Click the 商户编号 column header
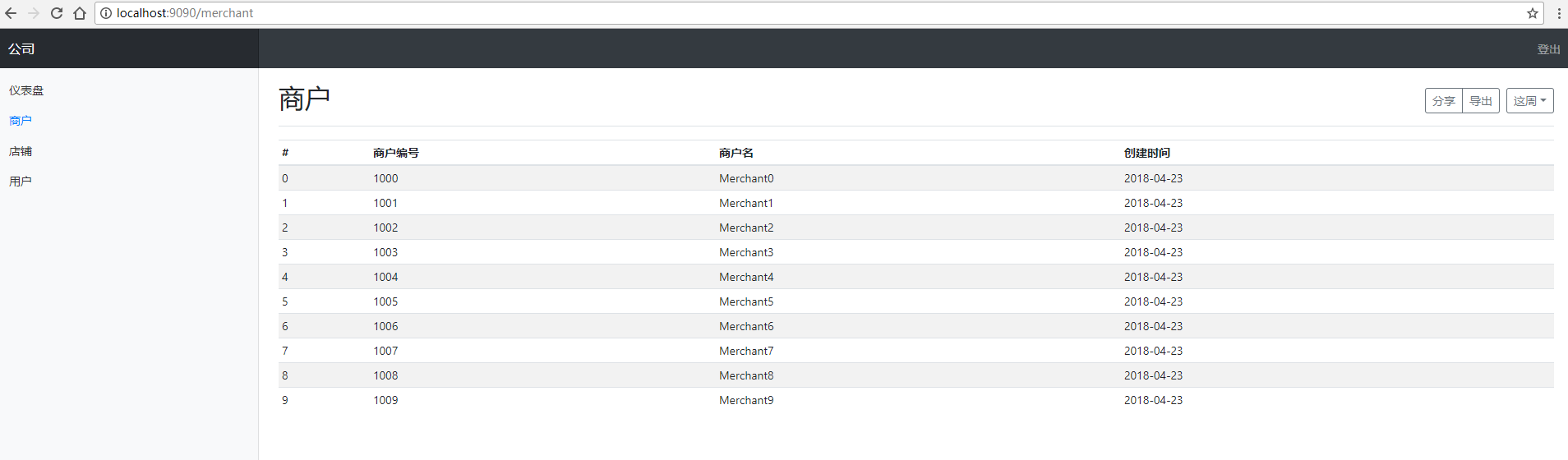Viewport: 1568px width, 460px height. click(x=396, y=153)
